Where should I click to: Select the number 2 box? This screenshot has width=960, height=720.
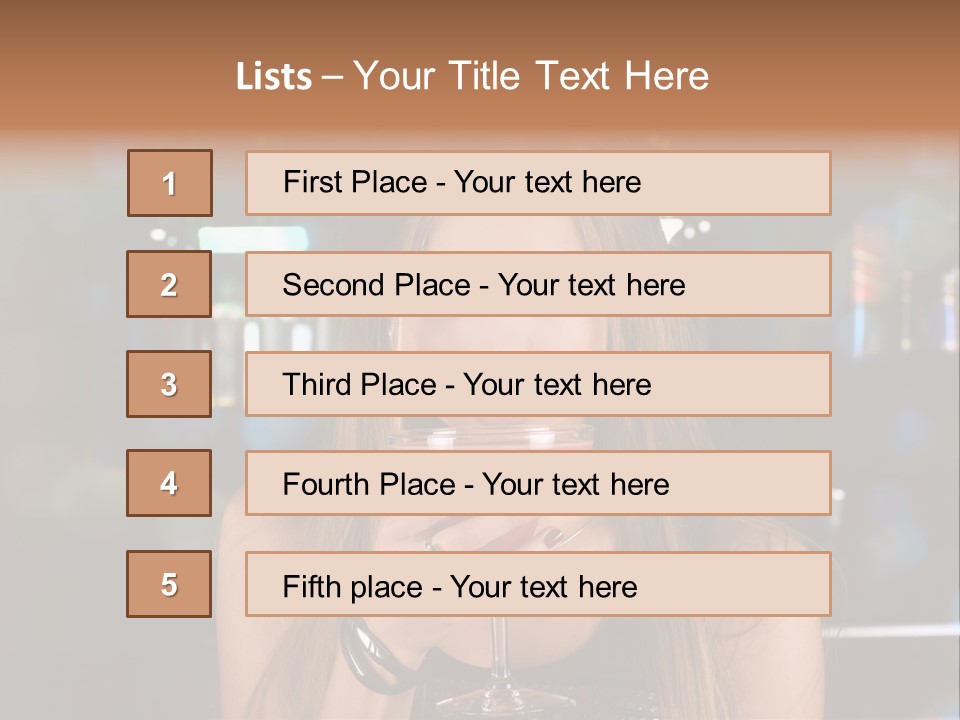click(169, 284)
